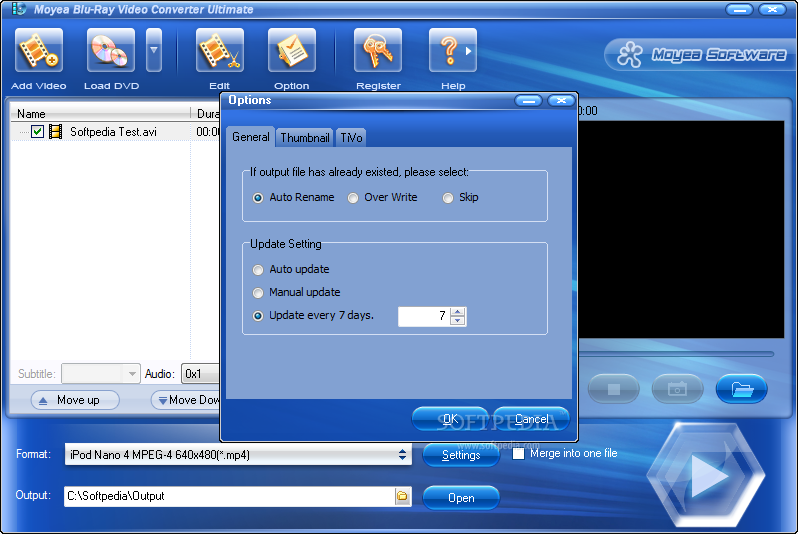The height and width of the screenshot is (534, 798).
Task: Click the Load DVD disc icon
Action: tap(110, 50)
